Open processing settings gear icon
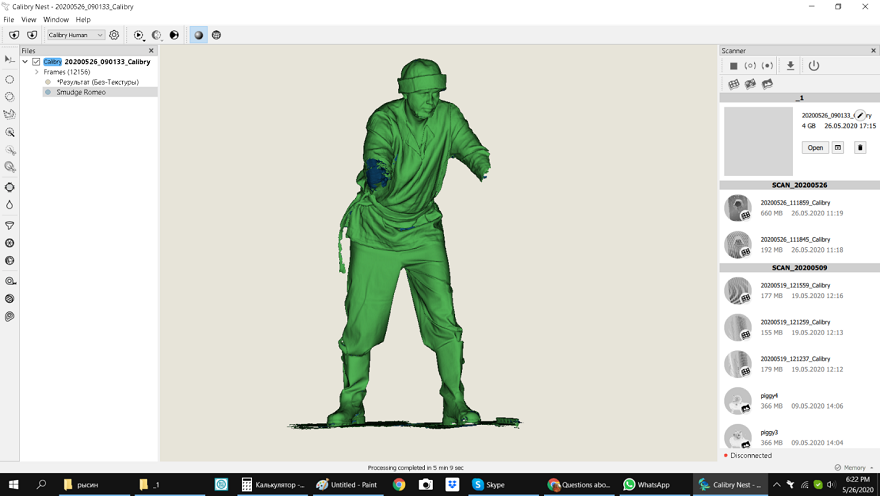 pos(114,35)
